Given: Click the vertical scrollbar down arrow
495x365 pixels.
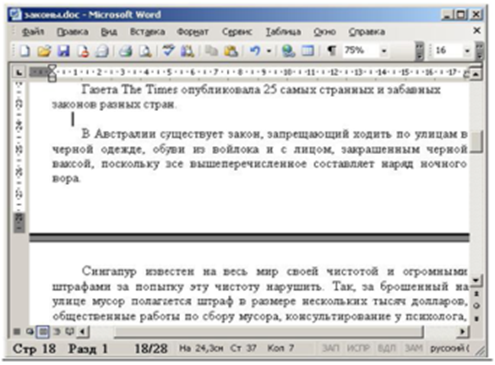Looking at the screenshot, I should (476, 280).
